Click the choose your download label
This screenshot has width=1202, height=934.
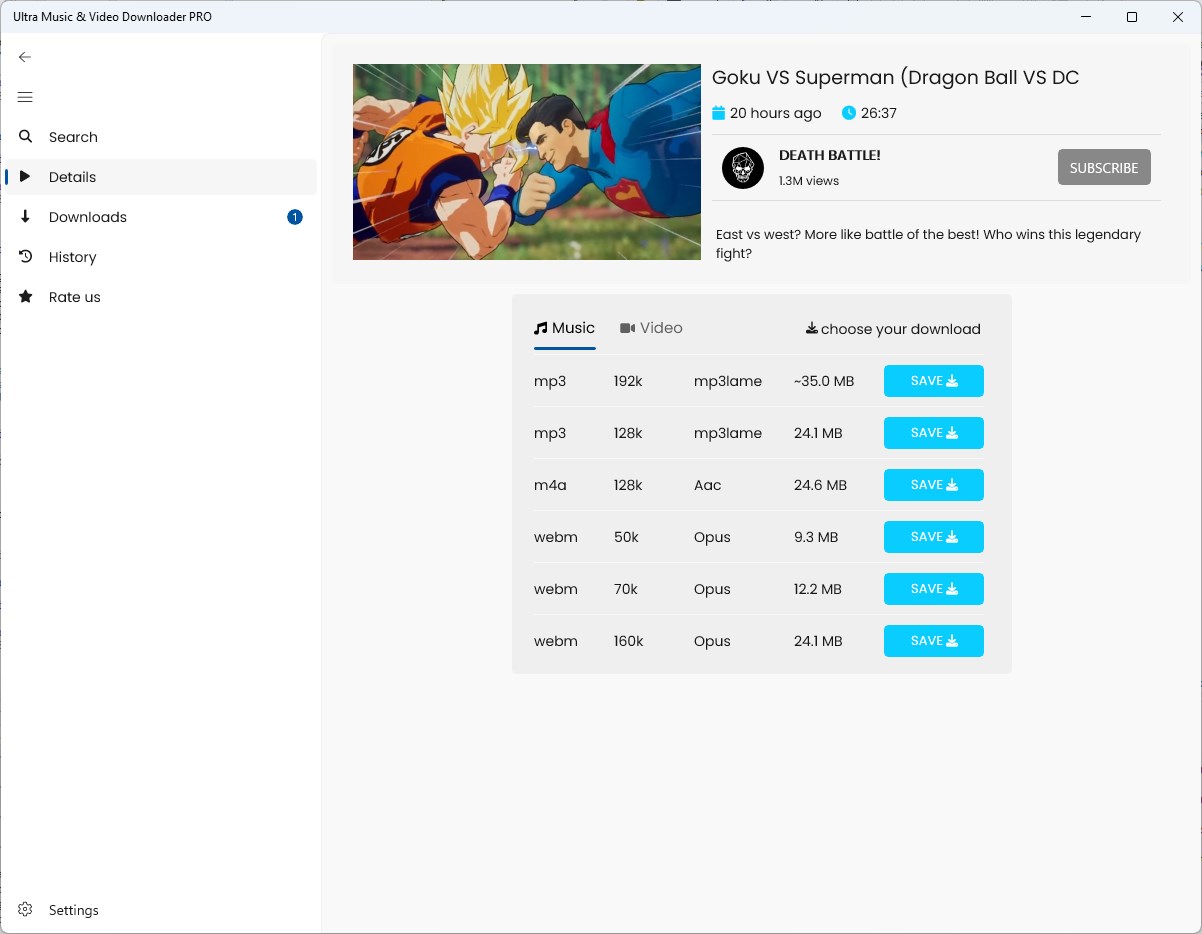coord(901,329)
